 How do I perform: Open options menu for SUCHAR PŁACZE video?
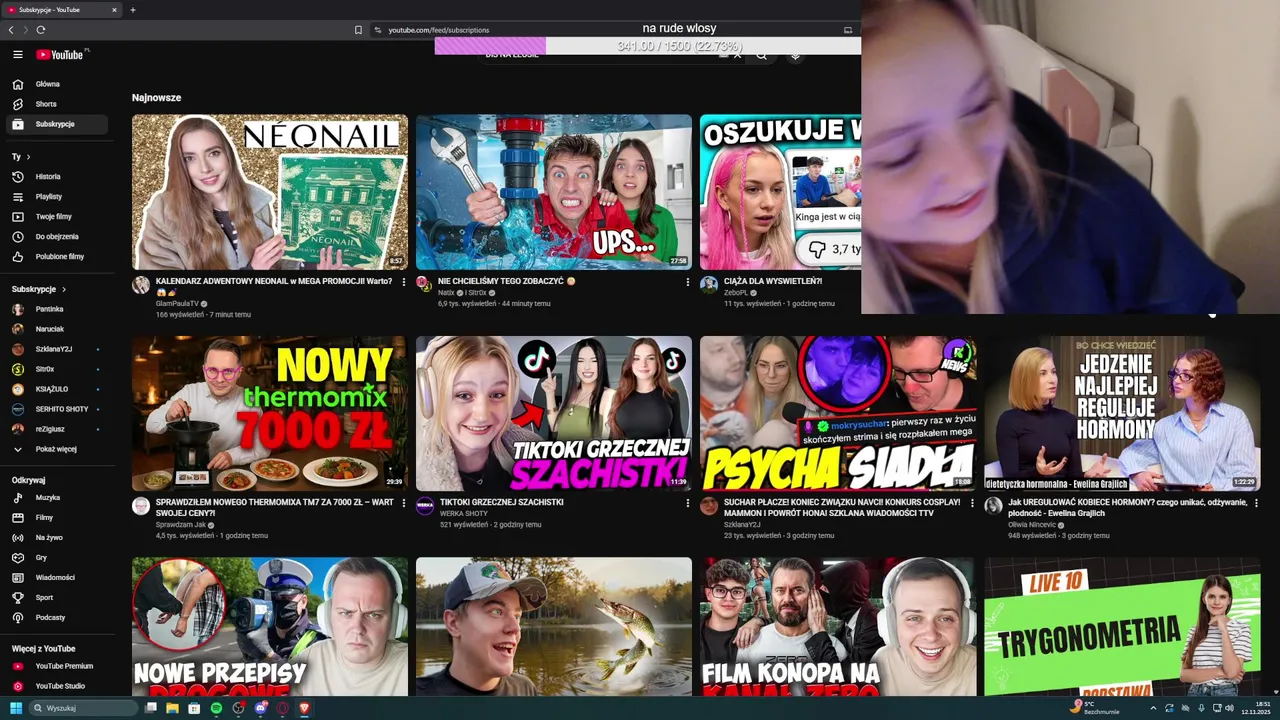tap(972, 503)
